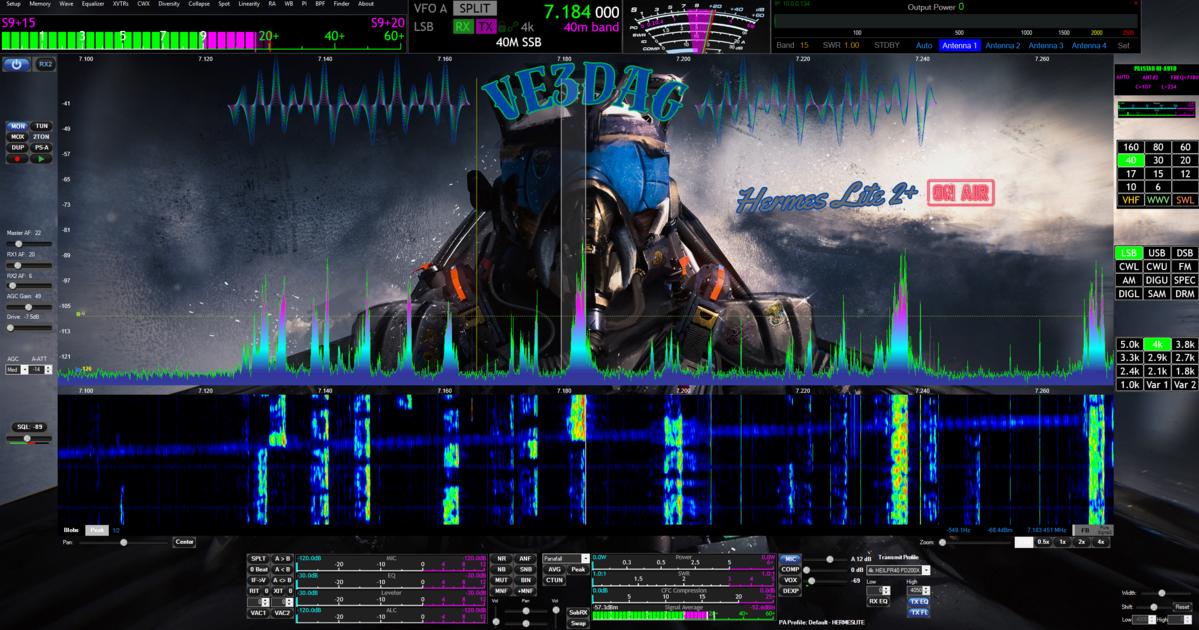Select the Var 1 variable filter
This screenshot has width=1199, height=630.
(1157, 385)
